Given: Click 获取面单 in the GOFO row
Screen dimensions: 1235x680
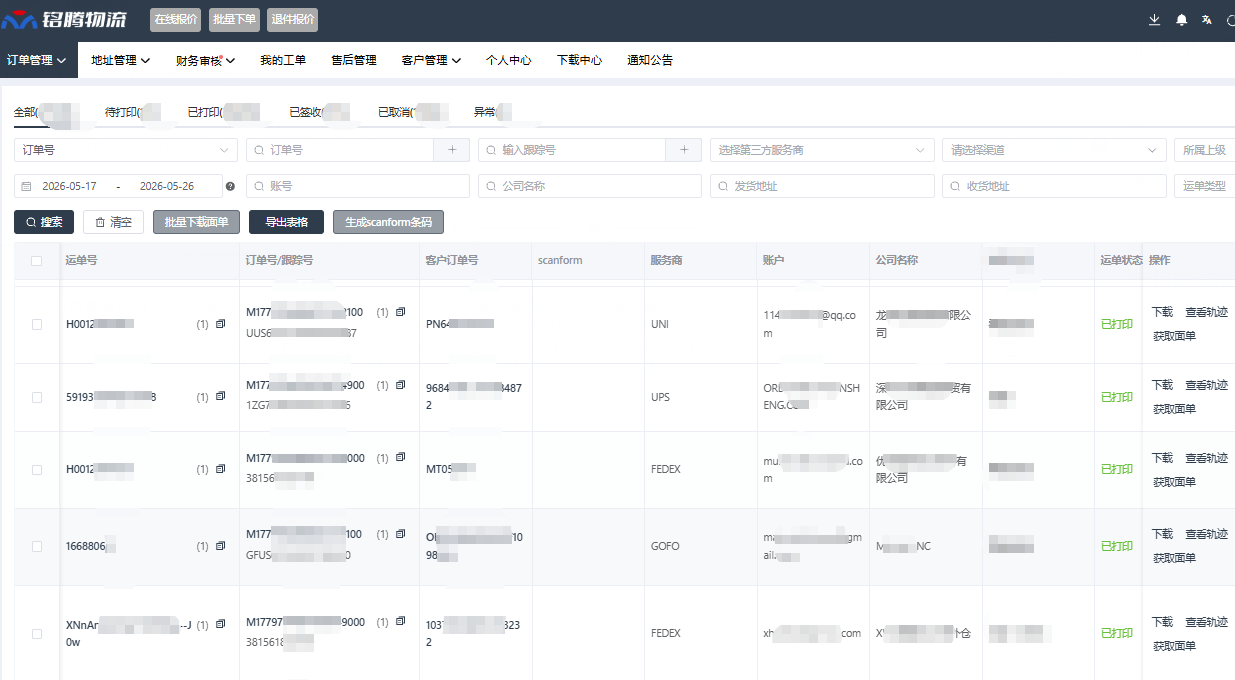Looking at the screenshot, I should 1174,558.
